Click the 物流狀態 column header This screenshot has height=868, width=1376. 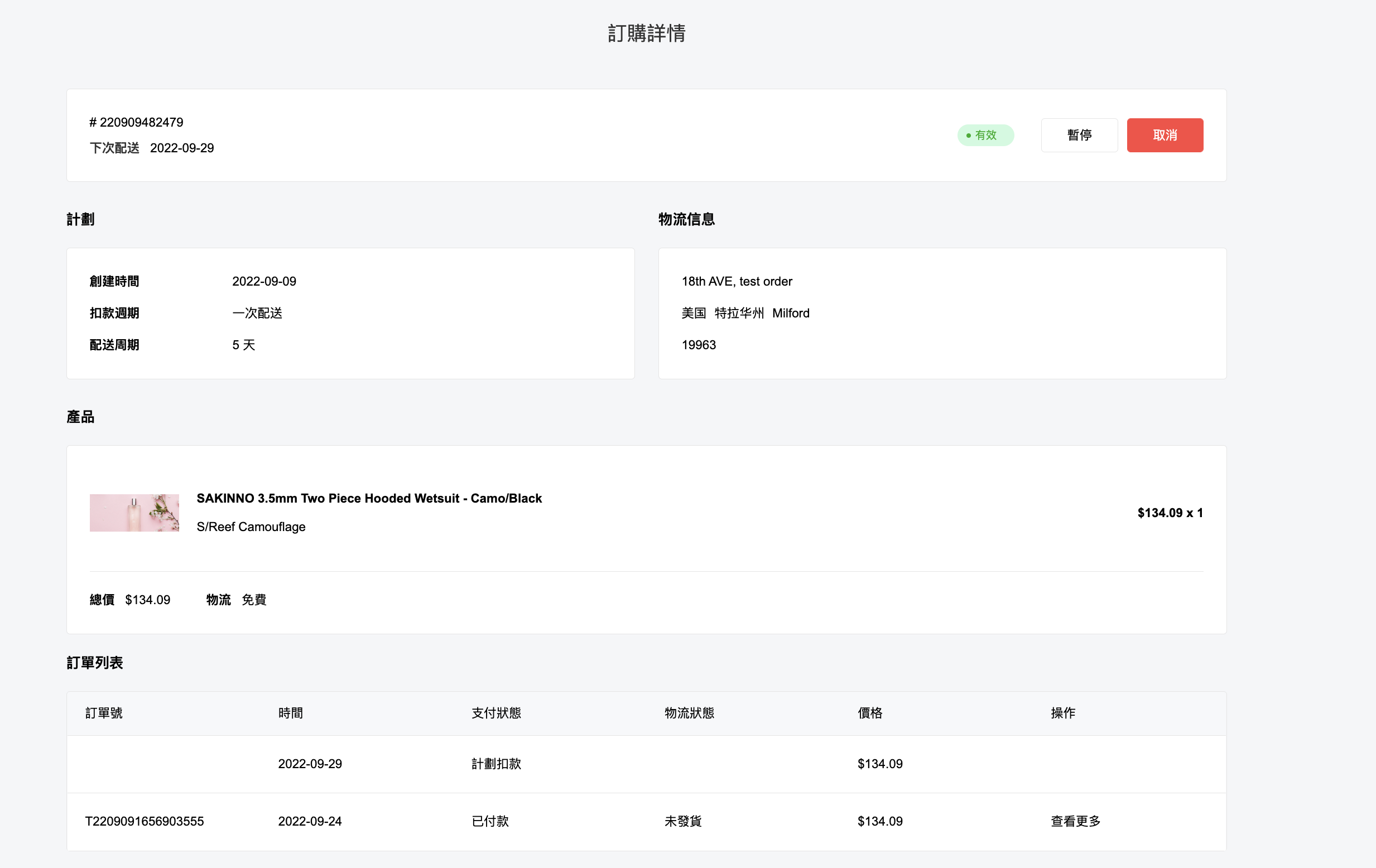pos(689,713)
